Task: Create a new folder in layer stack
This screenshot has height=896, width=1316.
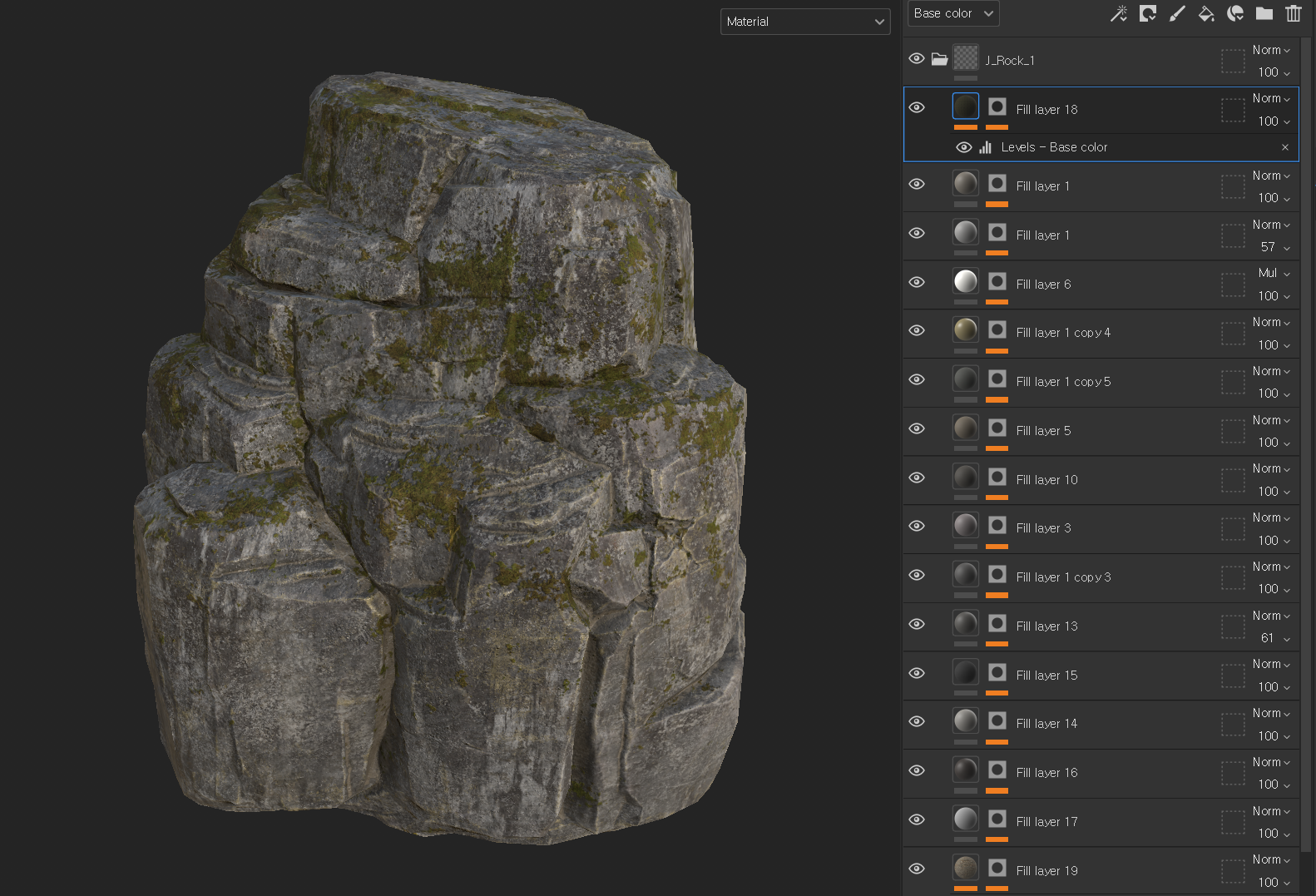Action: click(1264, 13)
